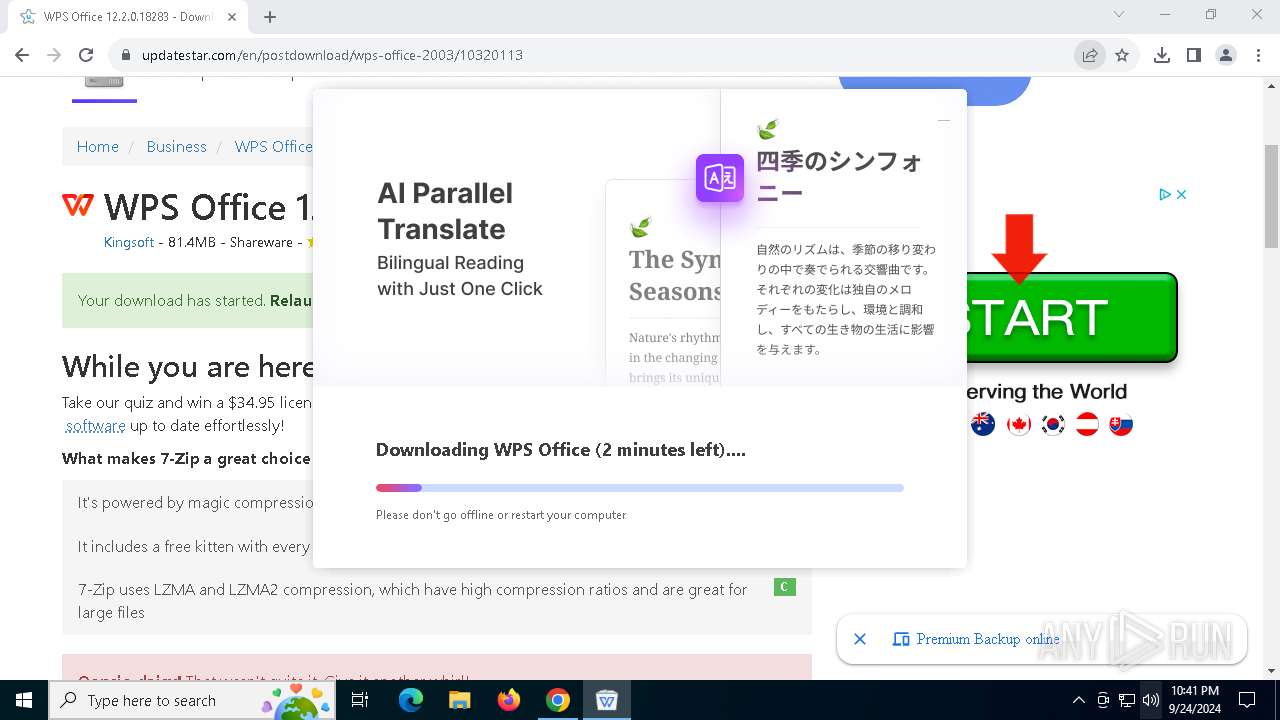This screenshot has width=1280, height=720.
Task: Switch to WPS installer on taskbar
Action: tap(607, 700)
